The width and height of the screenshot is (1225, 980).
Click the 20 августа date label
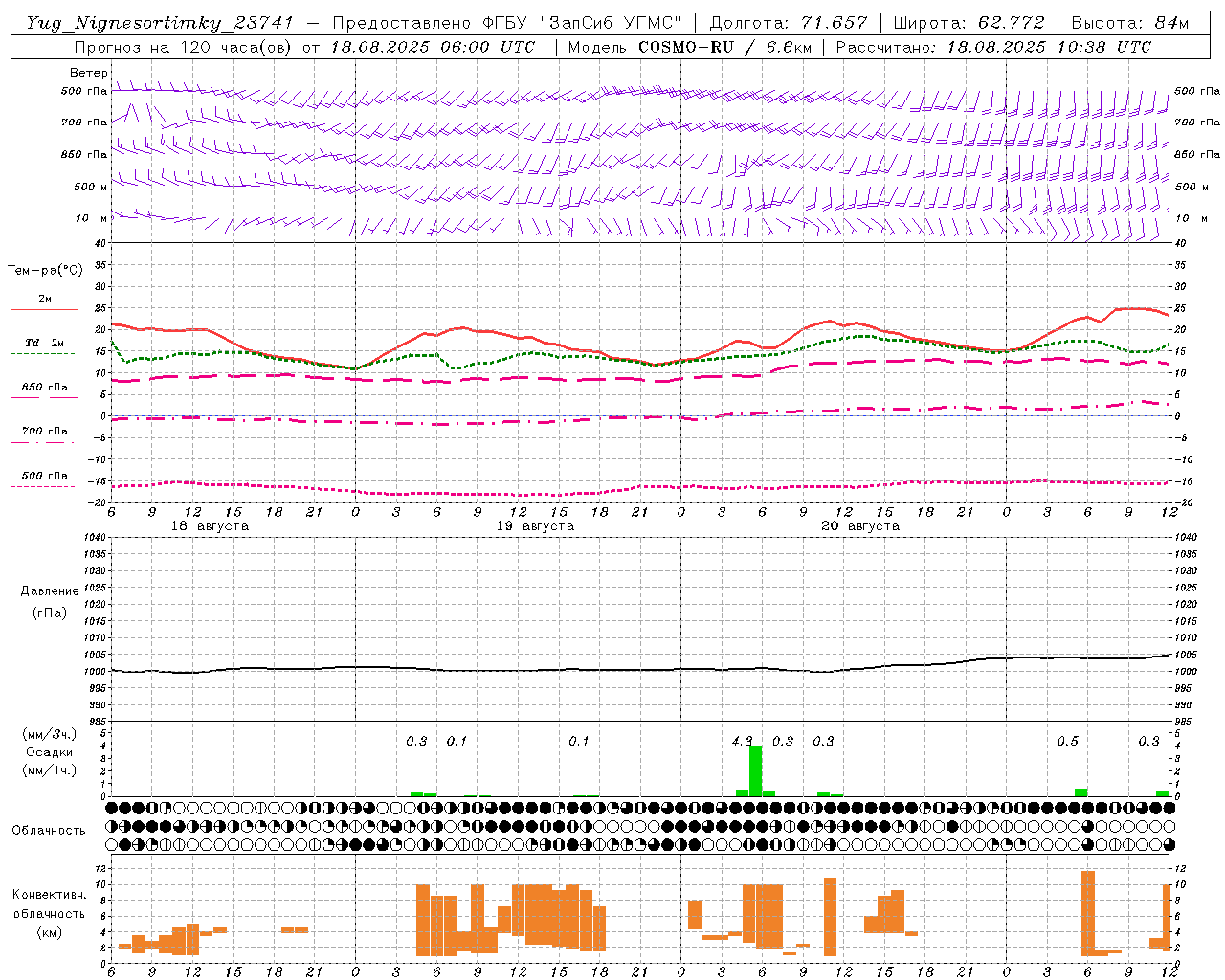pyautogui.click(x=860, y=526)
